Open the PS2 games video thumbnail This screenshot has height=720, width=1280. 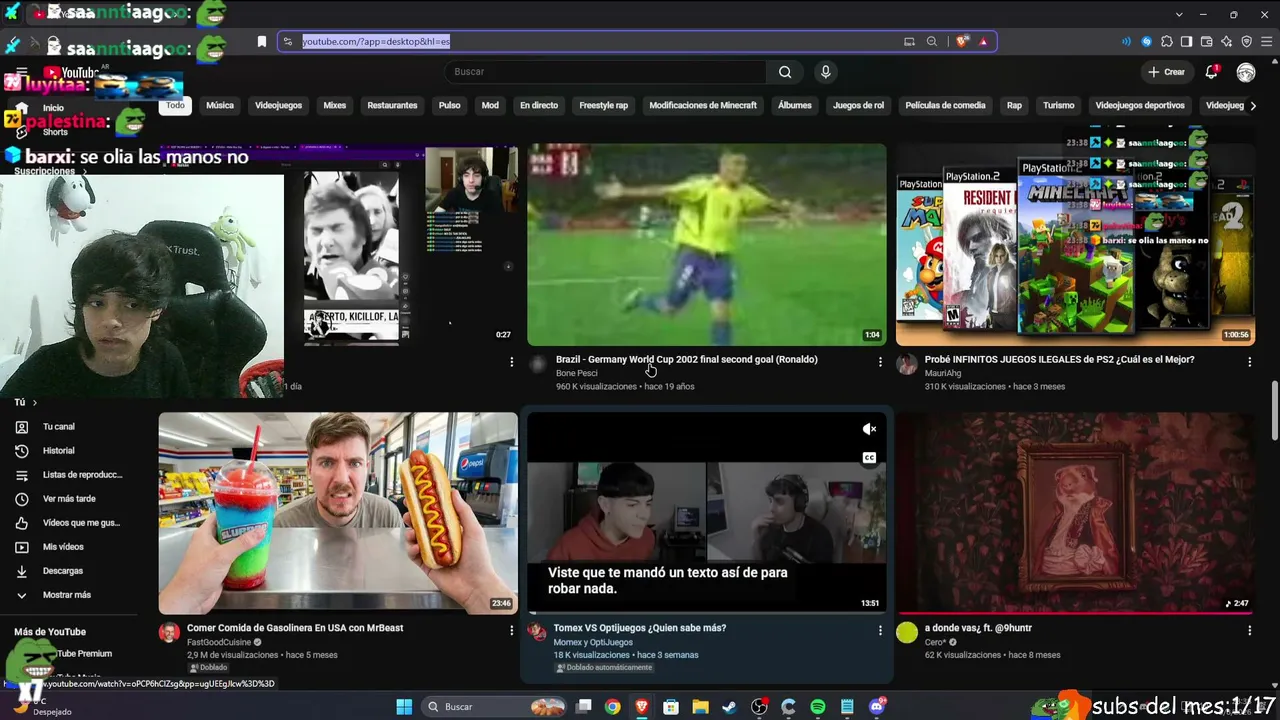click(1075, 244)
